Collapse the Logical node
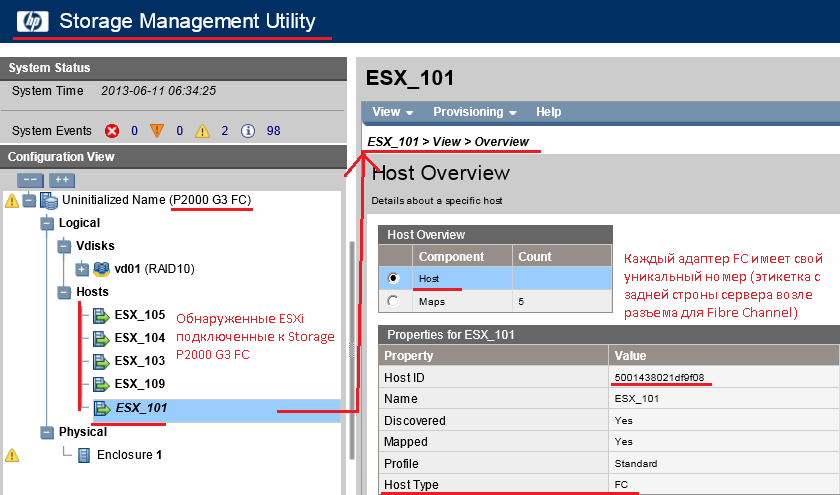 (x=47, y=223)
